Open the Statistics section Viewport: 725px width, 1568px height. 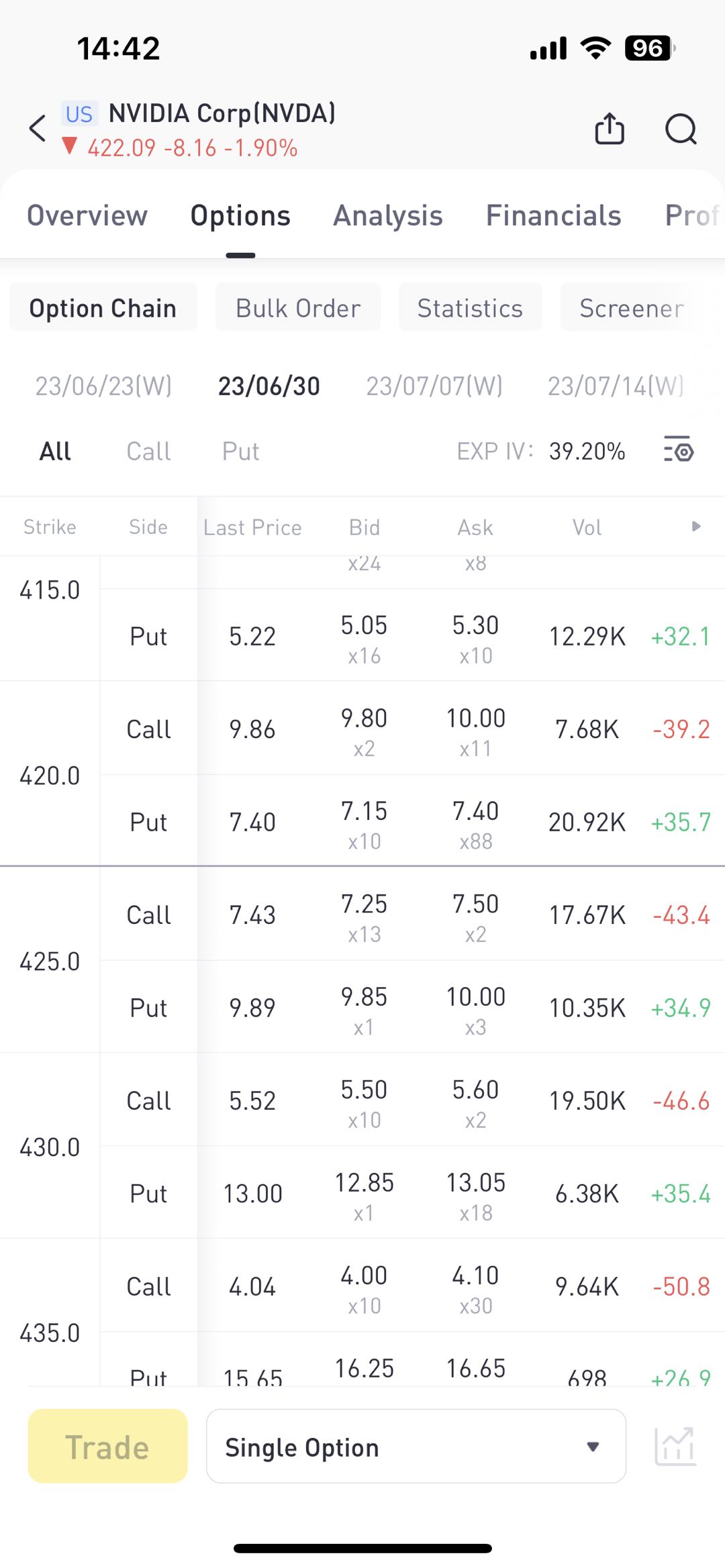[470, 309]
